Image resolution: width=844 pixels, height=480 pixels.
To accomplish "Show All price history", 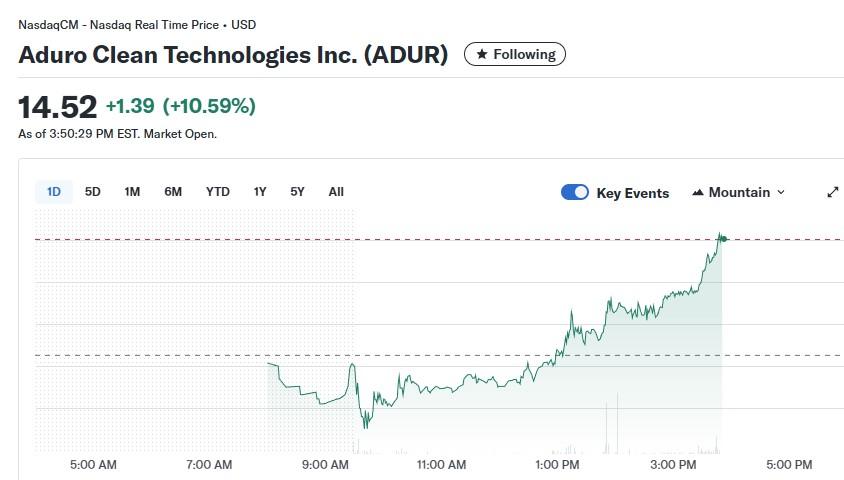I will (x=336, y=192).
